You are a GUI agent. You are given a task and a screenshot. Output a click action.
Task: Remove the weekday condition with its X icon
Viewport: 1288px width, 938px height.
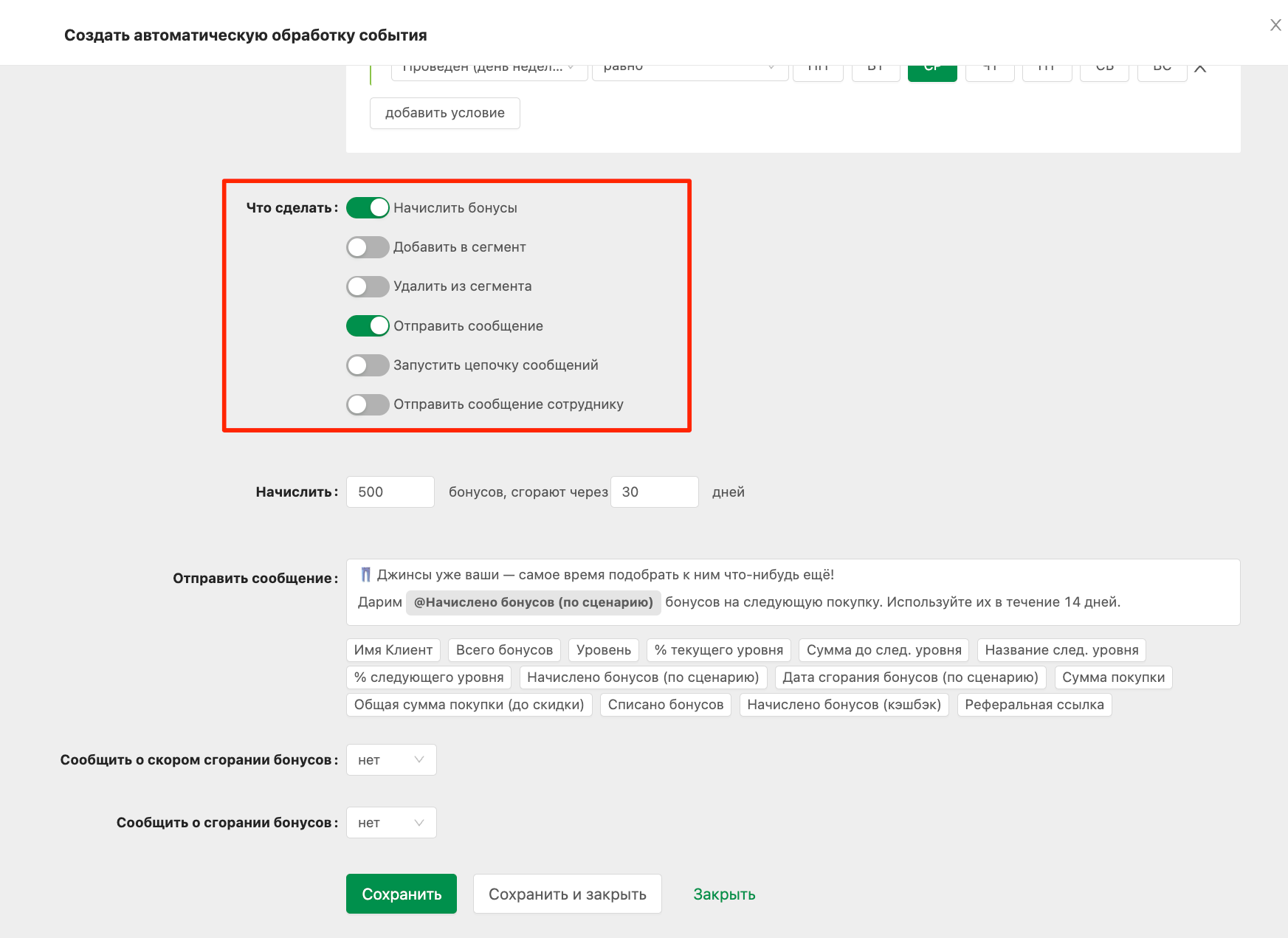(1200, 69)
